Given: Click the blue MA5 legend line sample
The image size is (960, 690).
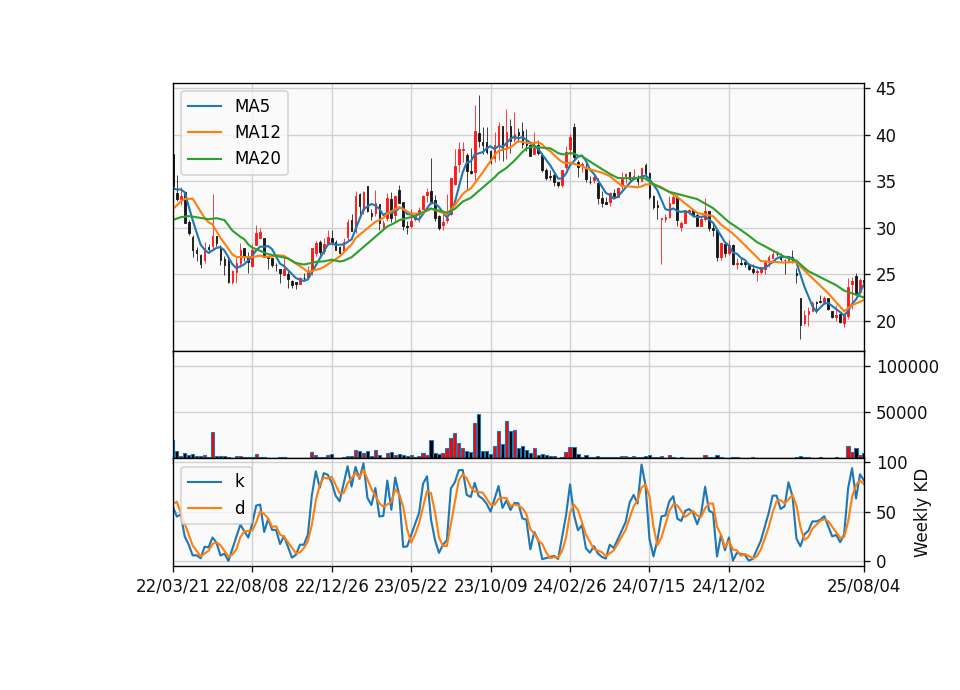Looking at the screenshot, I should pos(204,106).
